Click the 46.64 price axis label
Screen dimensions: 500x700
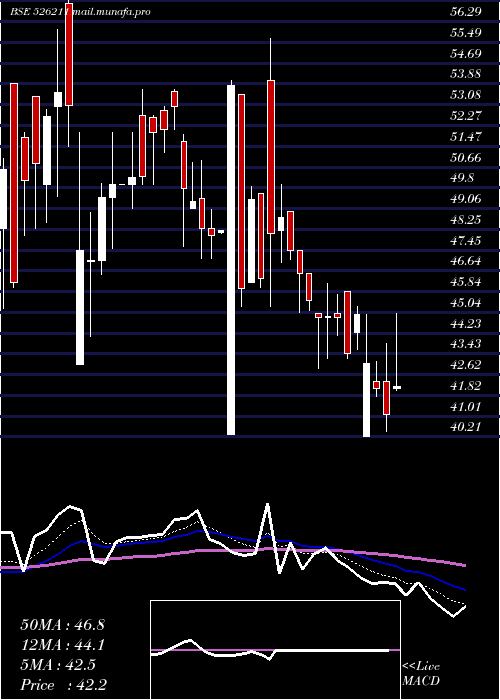tap(466, 261)
